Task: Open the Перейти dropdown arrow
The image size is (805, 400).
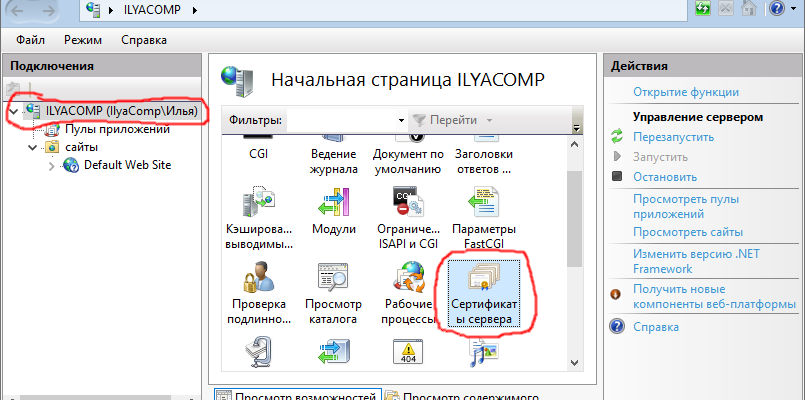Action: coord(489,121)
